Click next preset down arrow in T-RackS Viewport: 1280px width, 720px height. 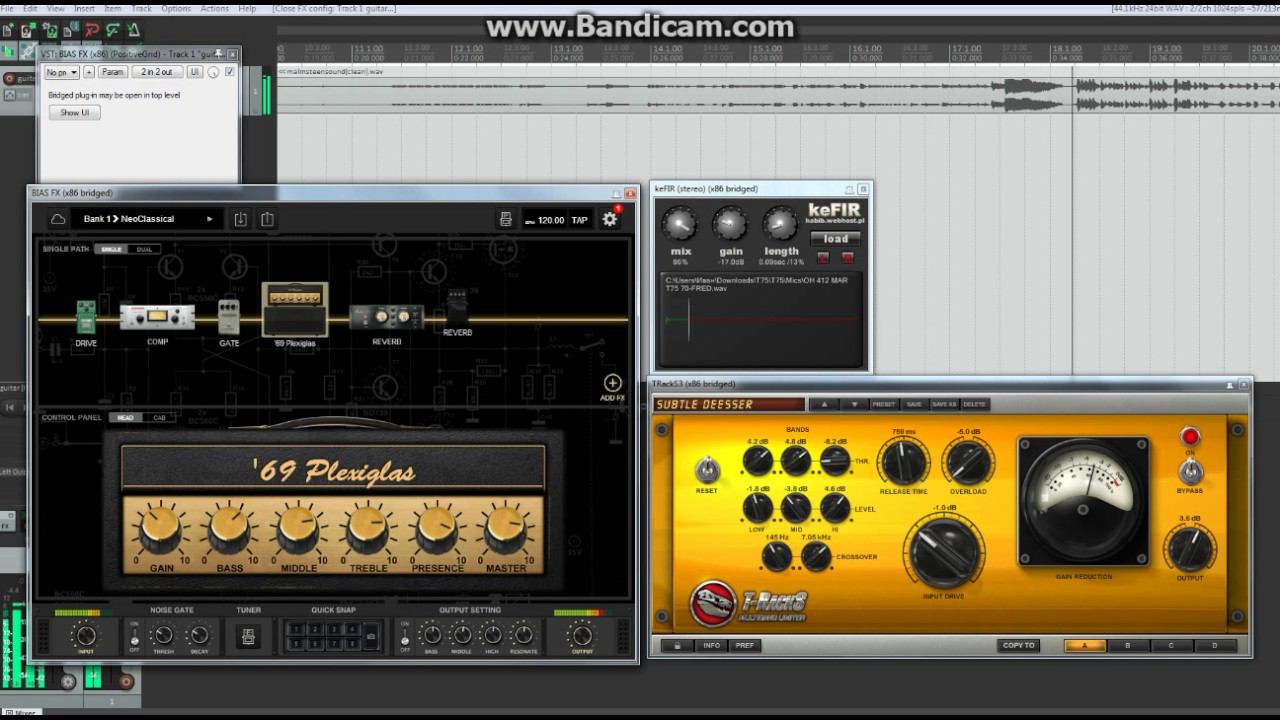(x=854, y=404)
